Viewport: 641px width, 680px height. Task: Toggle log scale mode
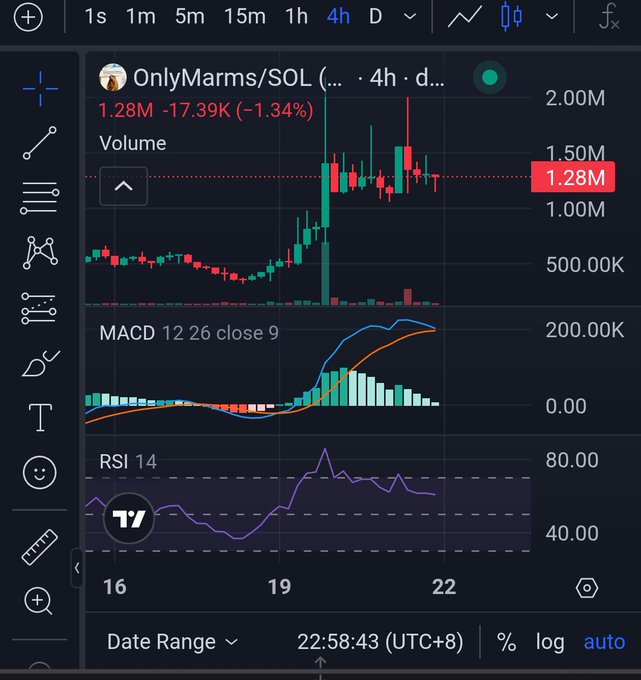[x=550, y=642]
